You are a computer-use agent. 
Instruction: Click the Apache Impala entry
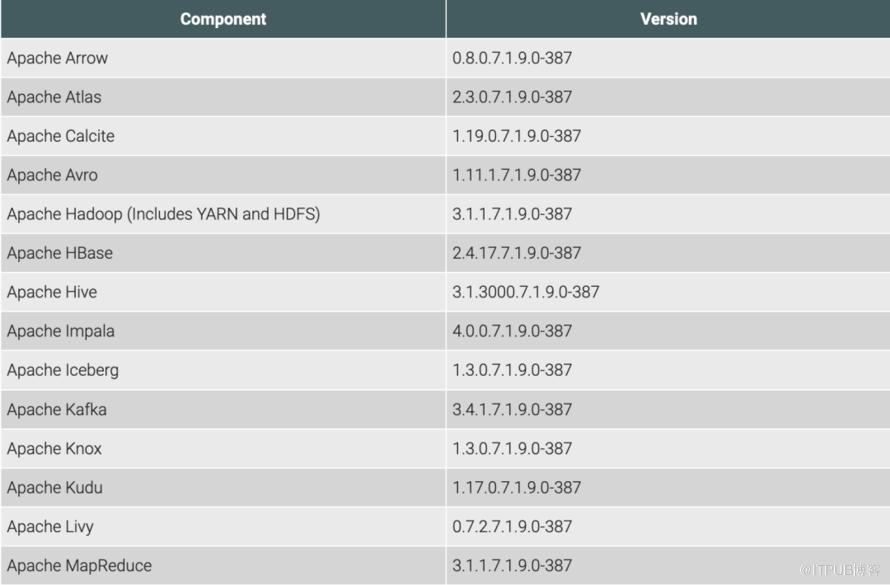pyautogui.click(x=60, y=331)
